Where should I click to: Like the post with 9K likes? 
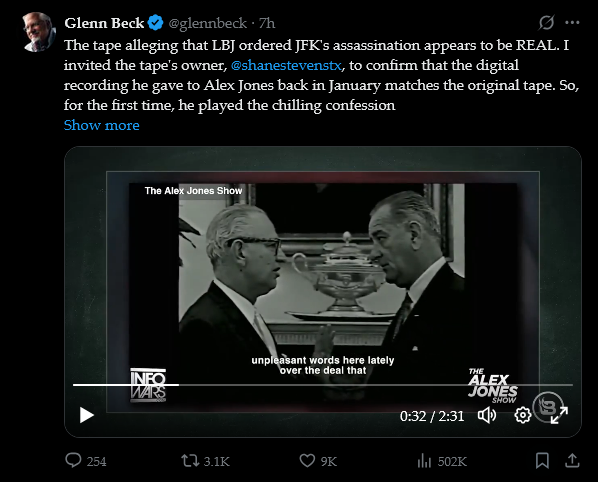tap(318, 461)
